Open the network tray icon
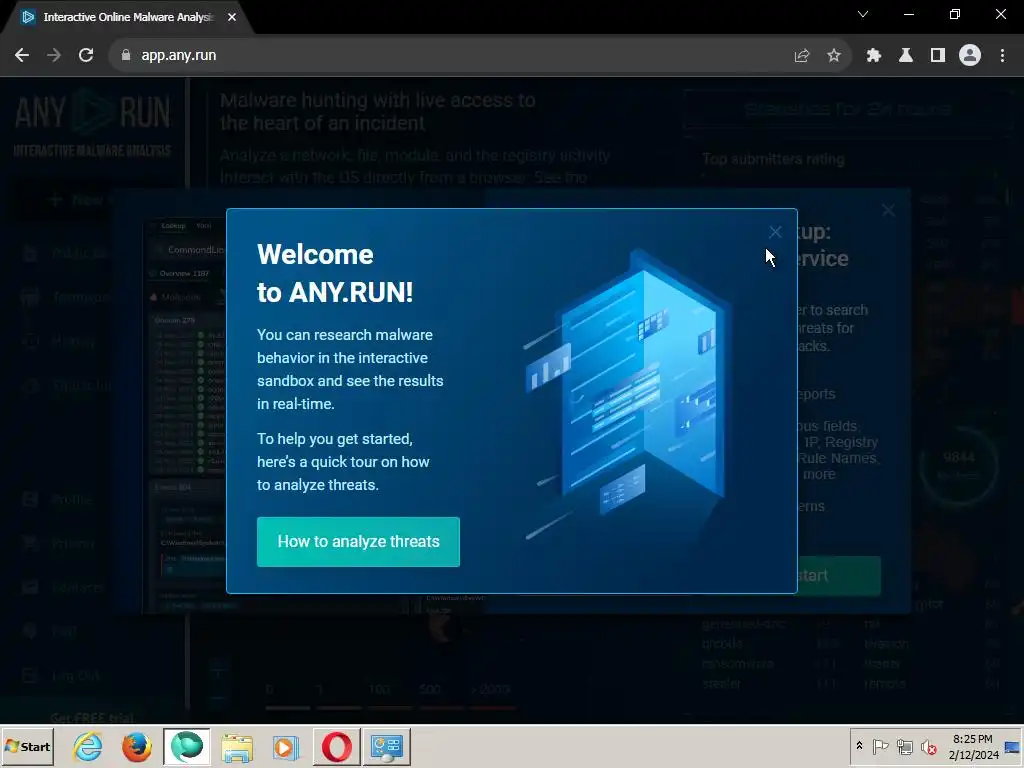The width and height of the screenshot is (1024, 768). [904, 746]
